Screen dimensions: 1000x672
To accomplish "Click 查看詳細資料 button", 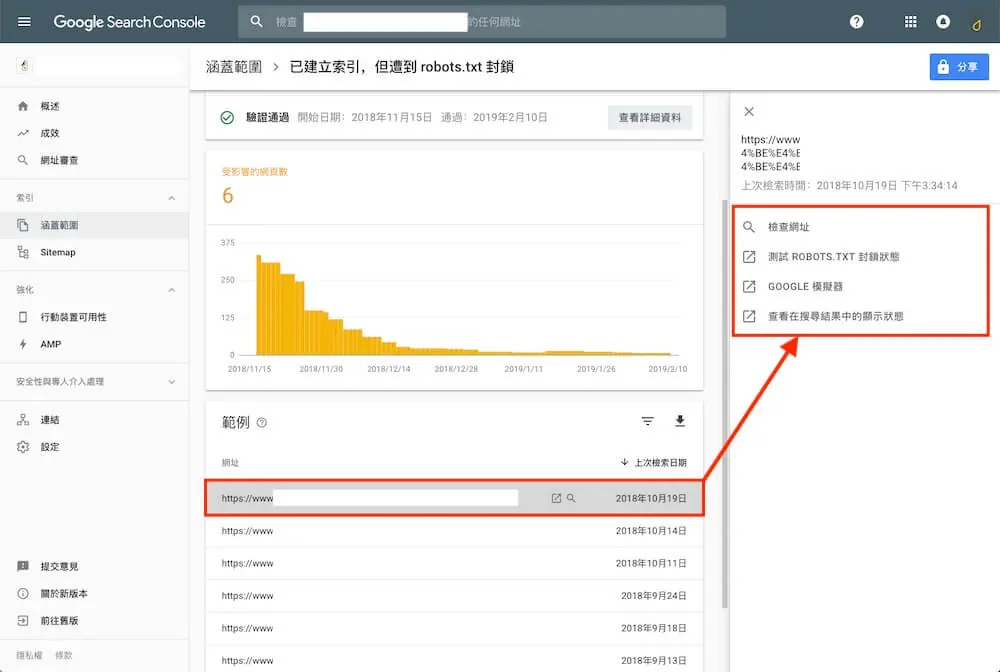I will tap(650, 117).
